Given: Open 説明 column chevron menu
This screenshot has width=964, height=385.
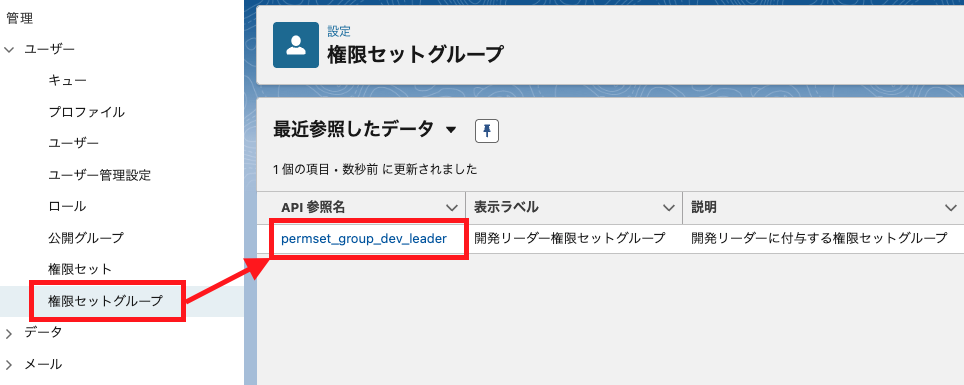Looking at the screenshot, I should tap(950, 208).
